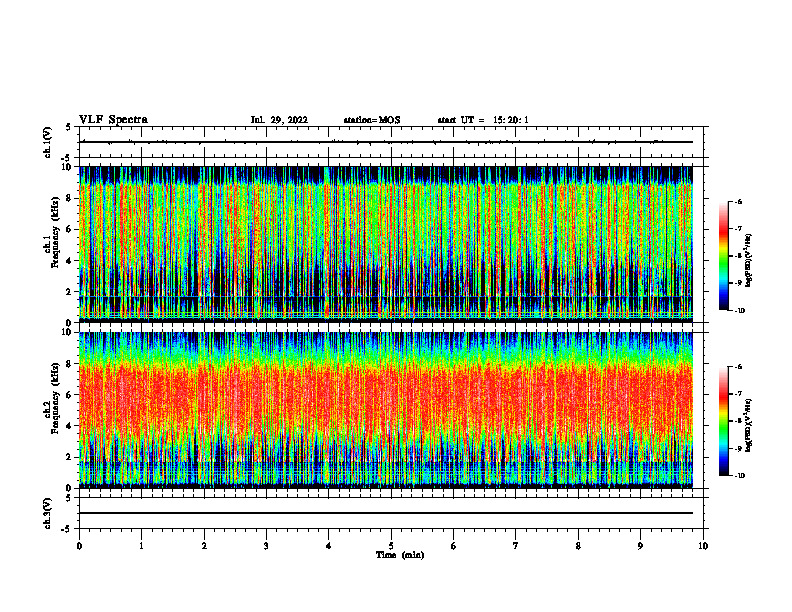Click the ch.1 color scale '-6' label
This screenshot has width=792, height=612.
pos(738,202)
